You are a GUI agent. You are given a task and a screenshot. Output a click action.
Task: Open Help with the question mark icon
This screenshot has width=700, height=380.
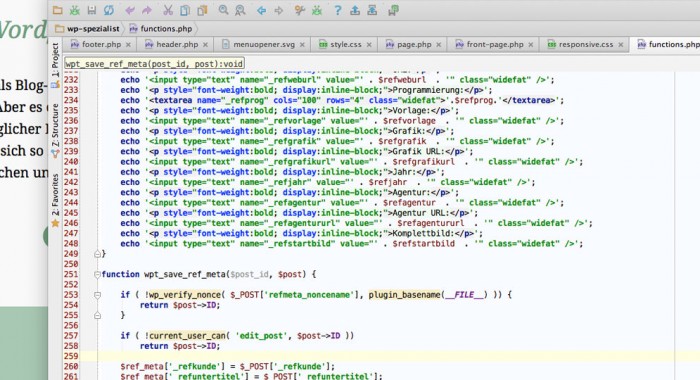coord(338,10)
